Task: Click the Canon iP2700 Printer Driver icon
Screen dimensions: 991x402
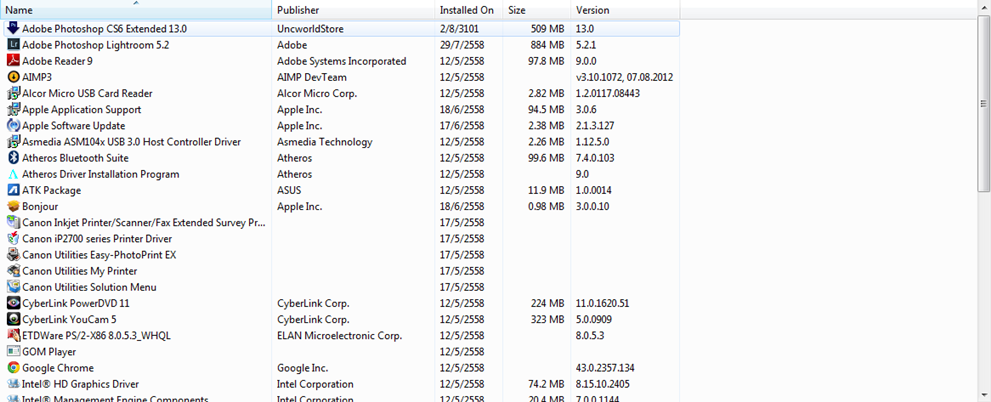Action: pyautogui.click(x=13, y=238)
